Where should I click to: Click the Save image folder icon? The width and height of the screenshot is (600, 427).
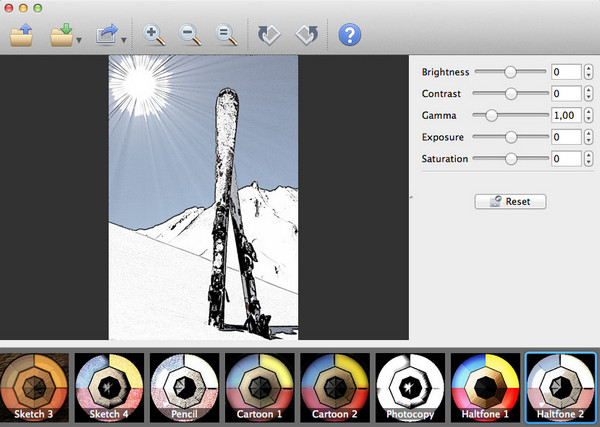click(62, 35)
